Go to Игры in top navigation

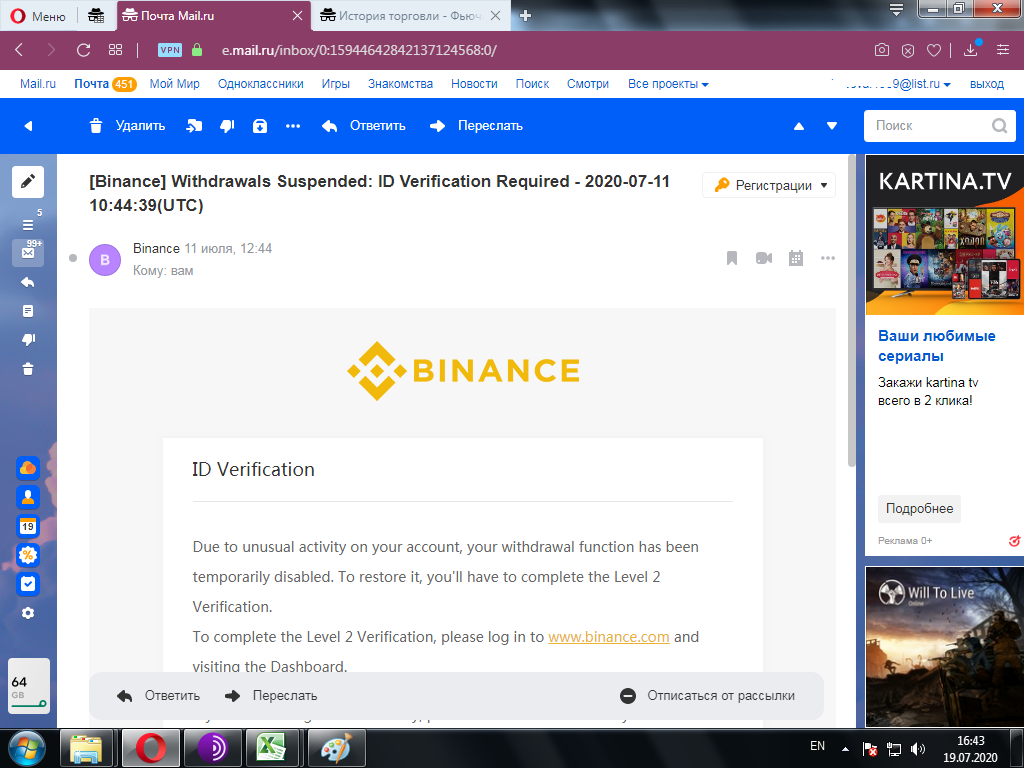point(336,84)
